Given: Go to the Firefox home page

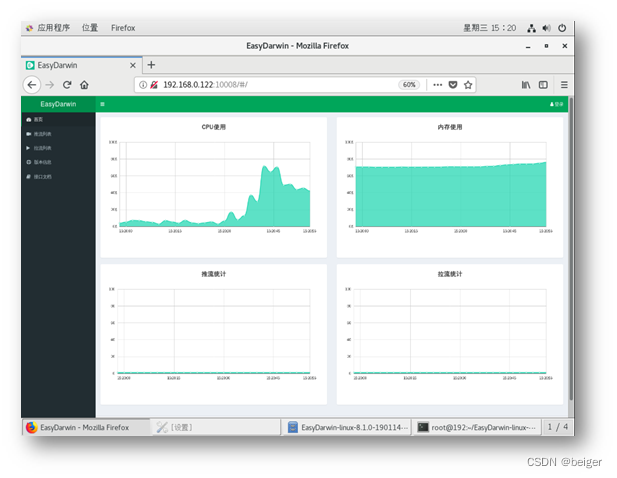Looking at the screenshot, I should point(84,85).
